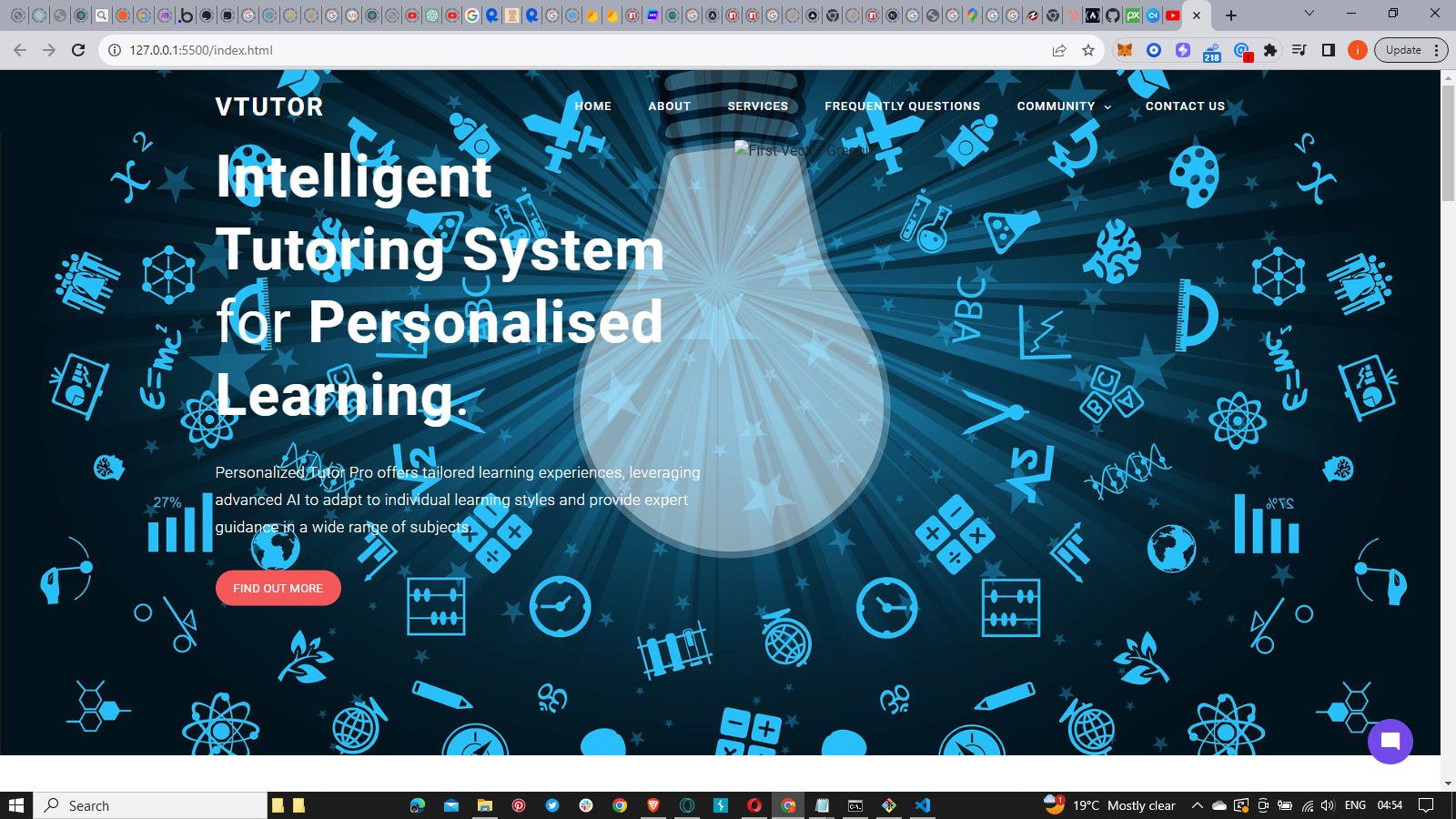Open Opera browser from the taskbar
Viewport: 1456px width, 819px height.
tap(754, 805)
